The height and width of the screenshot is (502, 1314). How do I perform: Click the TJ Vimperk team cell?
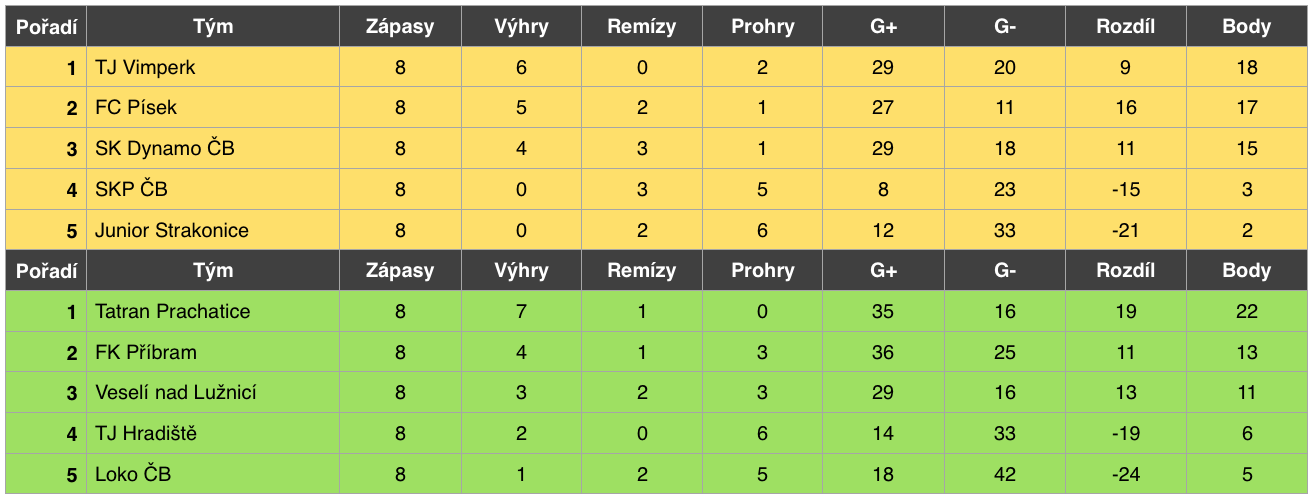(x=213, y=67)
